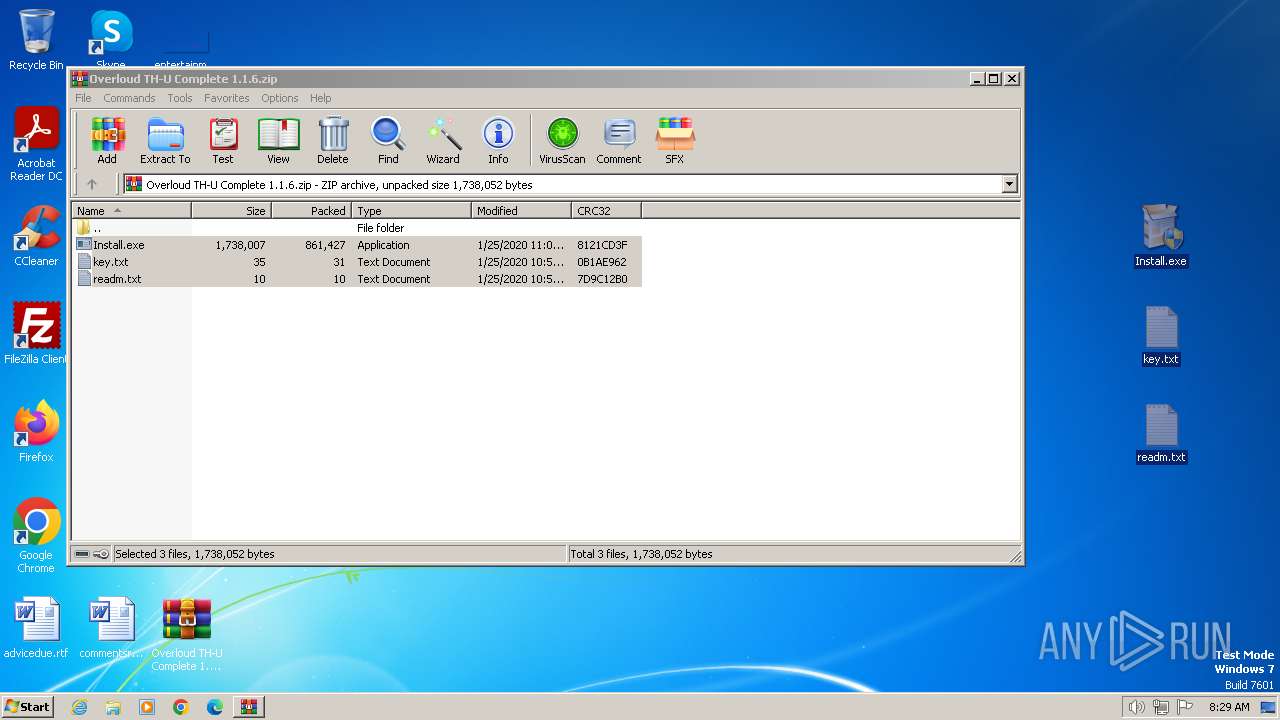Select advicedue.rtf on the desktop

click(36, 628)
